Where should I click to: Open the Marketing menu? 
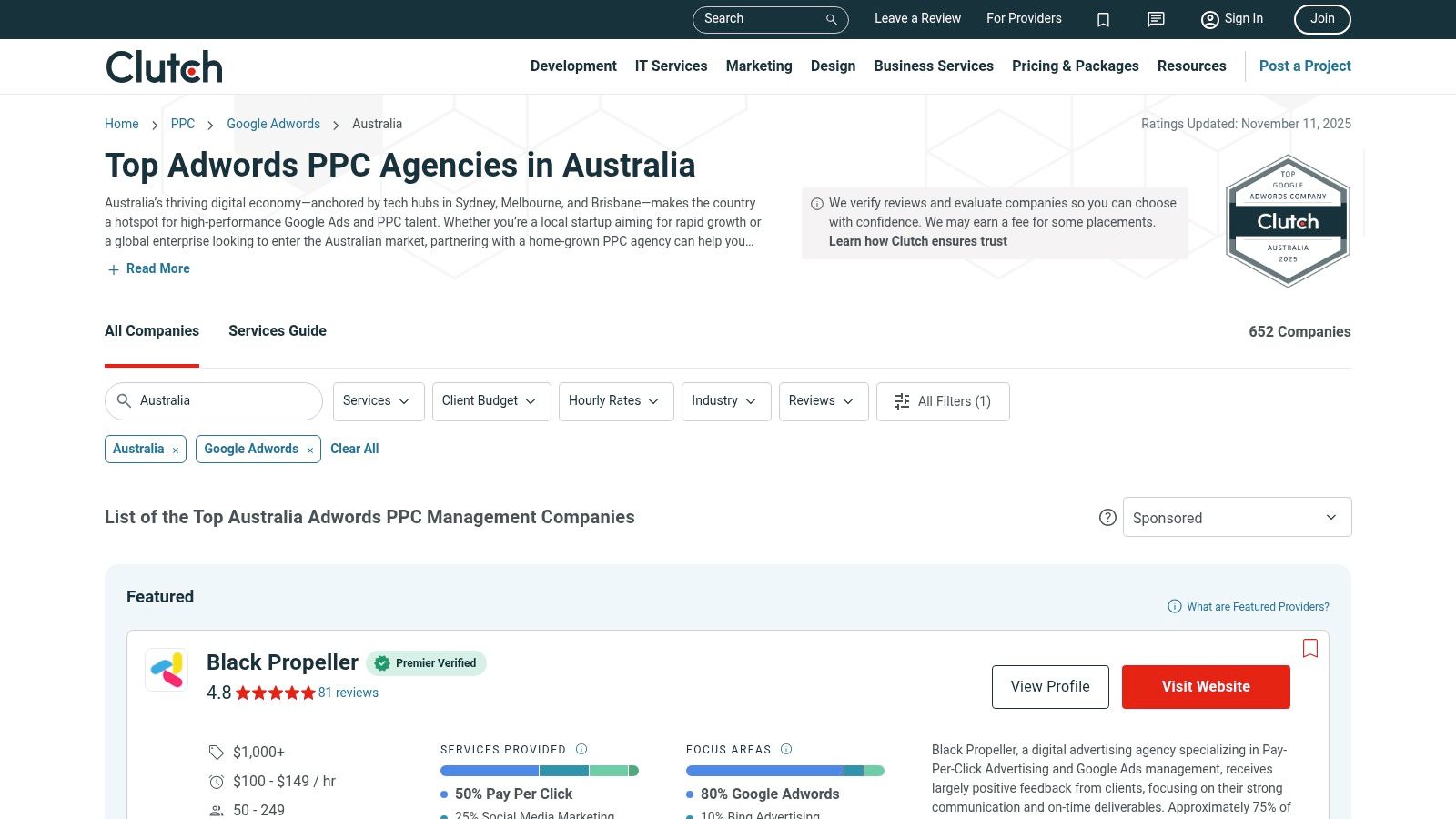pyautogui.click(x=759, y=66)
